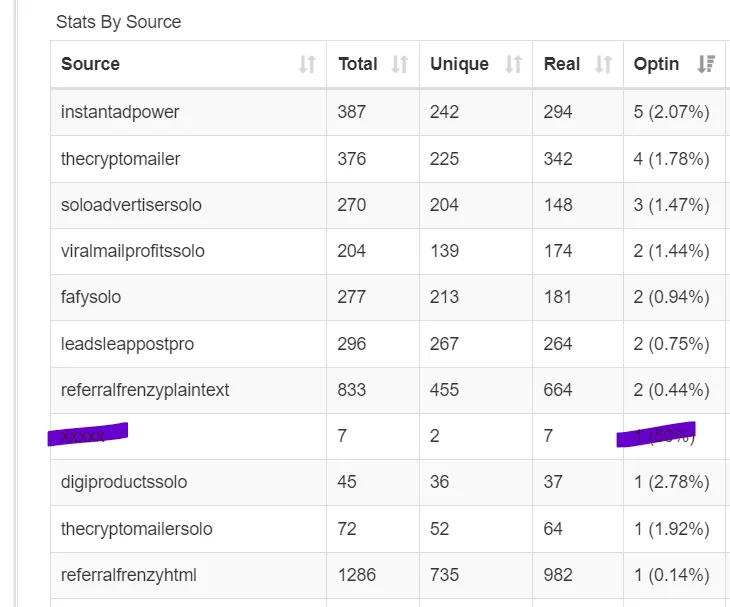Click the Stats By Source heading
Screen dimensions: 730x607
click(118, 21)
